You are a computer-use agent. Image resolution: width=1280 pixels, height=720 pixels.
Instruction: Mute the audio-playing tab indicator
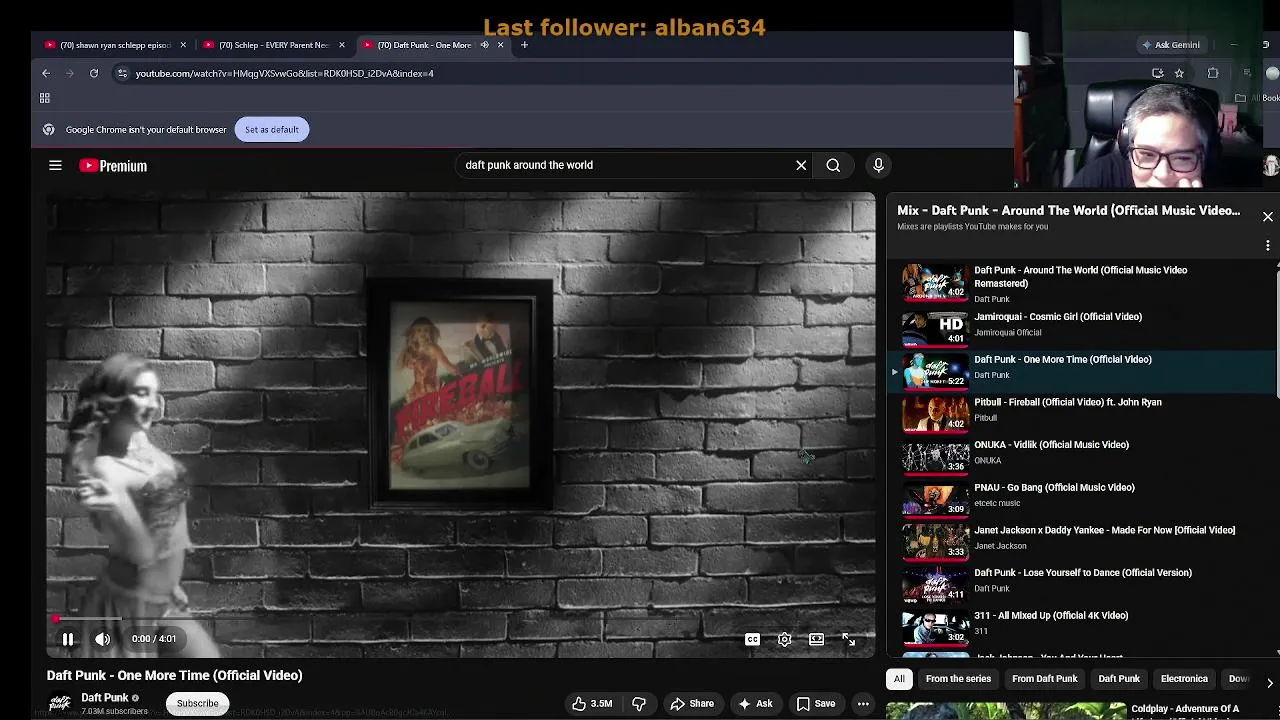pos(485,45)
